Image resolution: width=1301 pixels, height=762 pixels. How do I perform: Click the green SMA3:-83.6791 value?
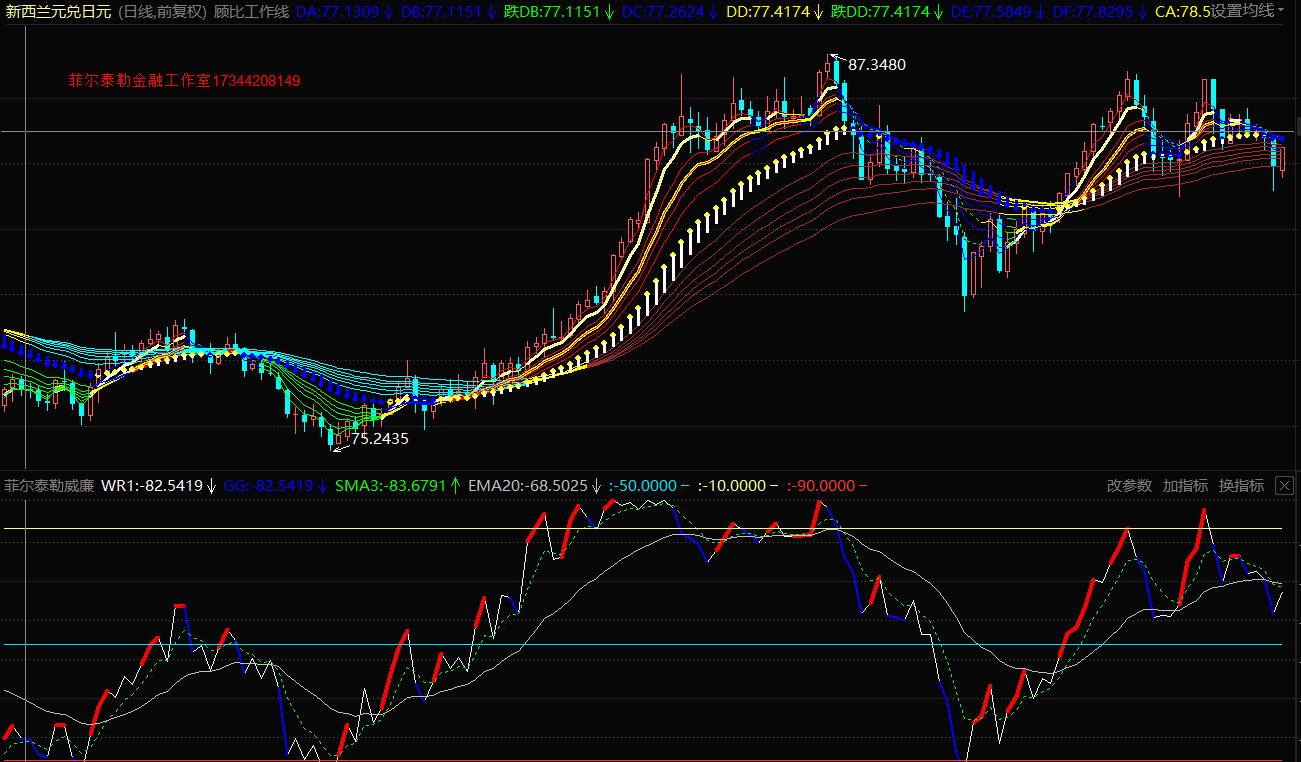tap(391, 486)
